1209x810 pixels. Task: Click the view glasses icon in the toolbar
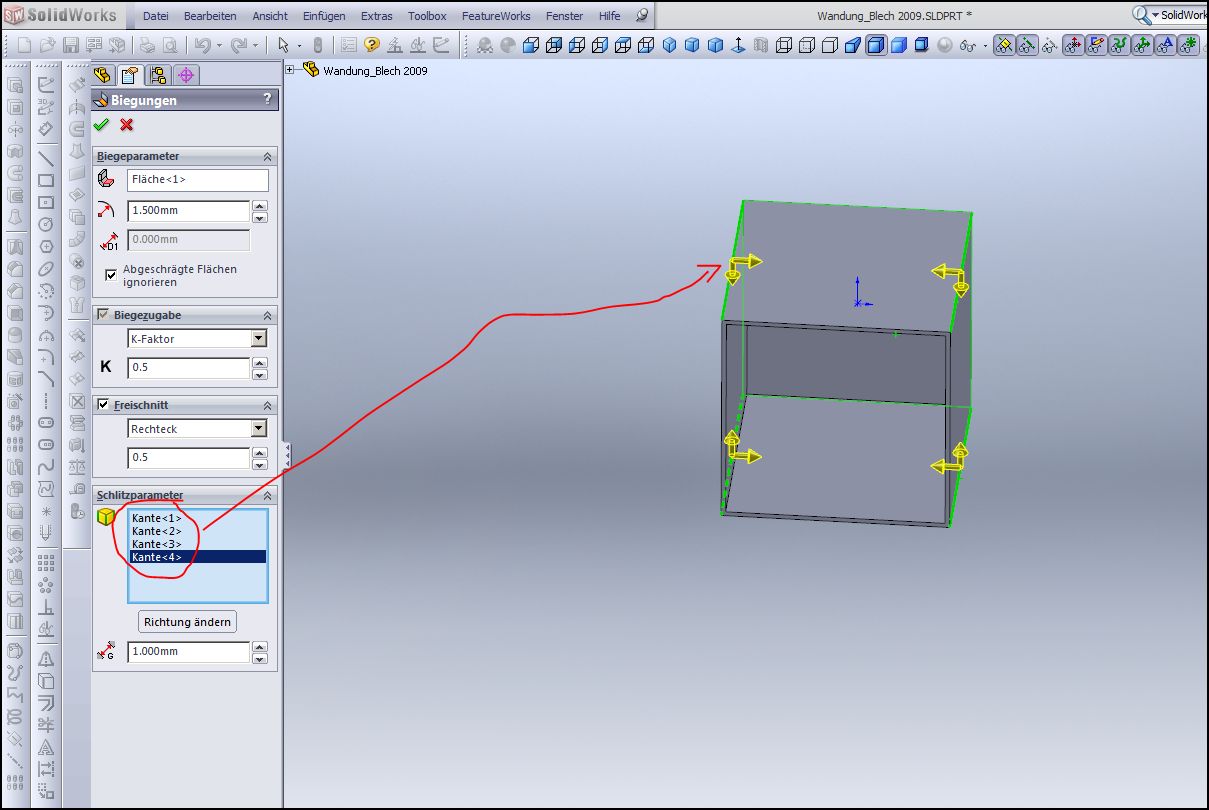967,45
